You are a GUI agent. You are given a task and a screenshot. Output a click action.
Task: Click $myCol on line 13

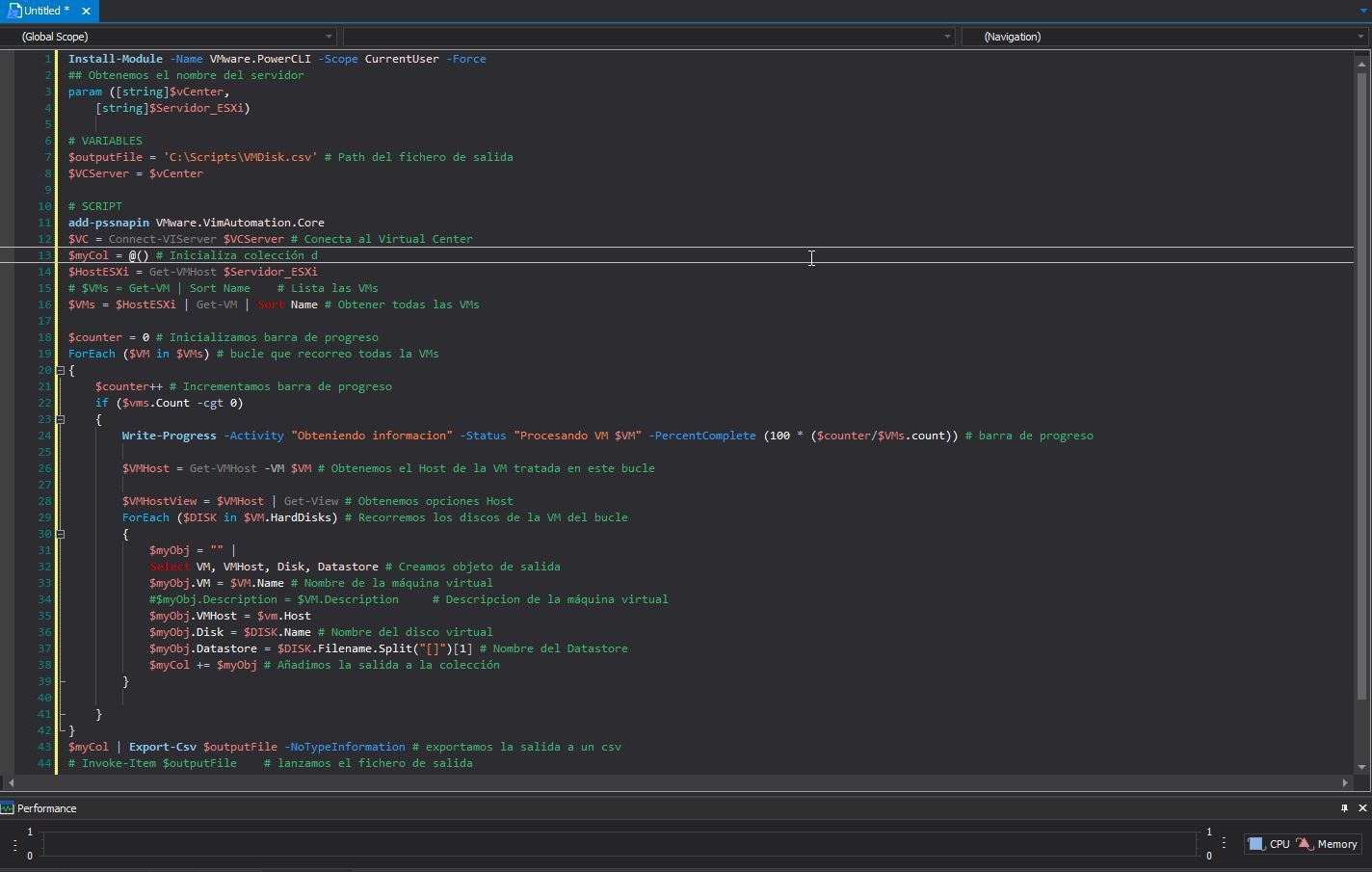point(89,255)
